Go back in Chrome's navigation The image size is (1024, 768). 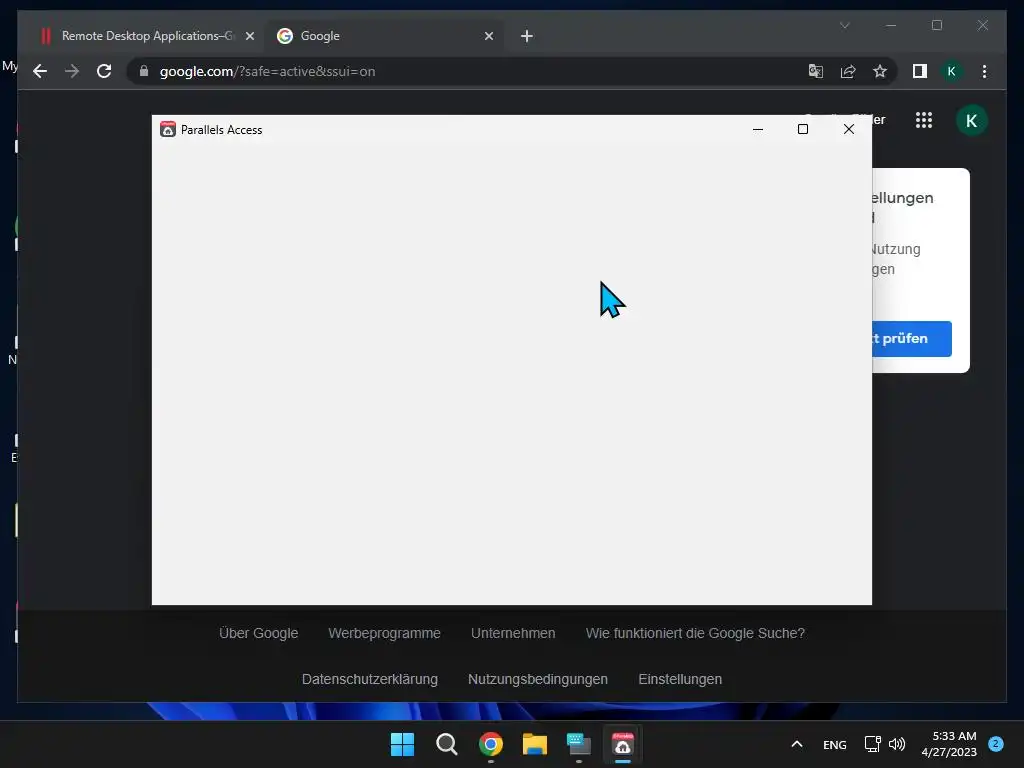point(40,71)
